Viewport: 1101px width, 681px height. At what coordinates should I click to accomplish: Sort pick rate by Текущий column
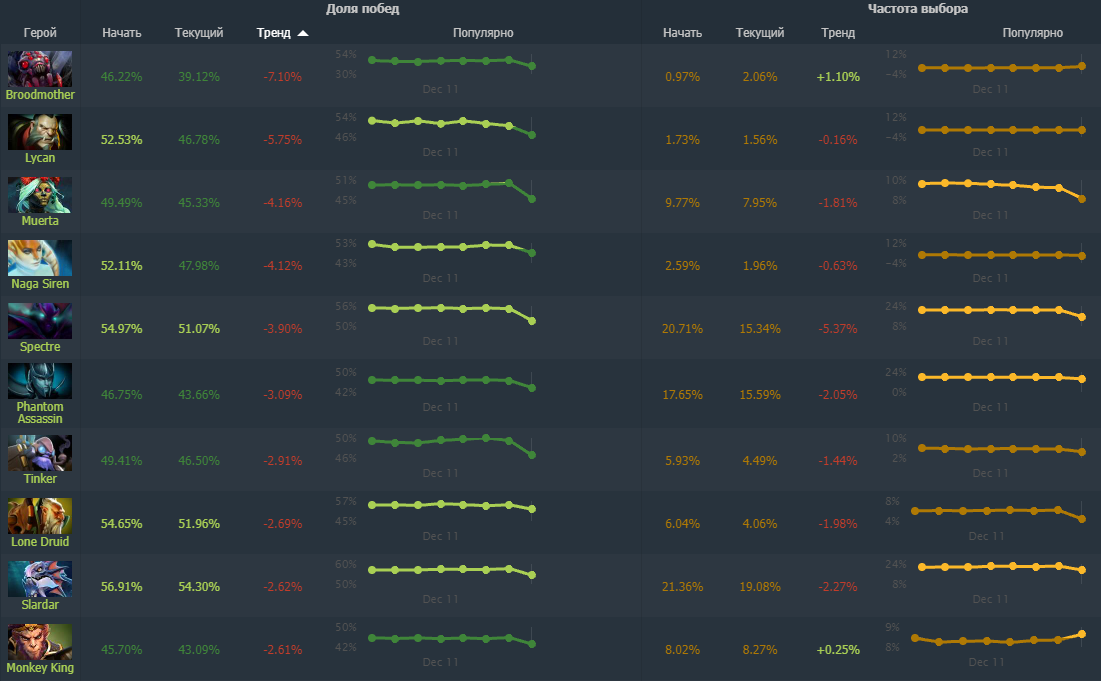pos(760,32)
